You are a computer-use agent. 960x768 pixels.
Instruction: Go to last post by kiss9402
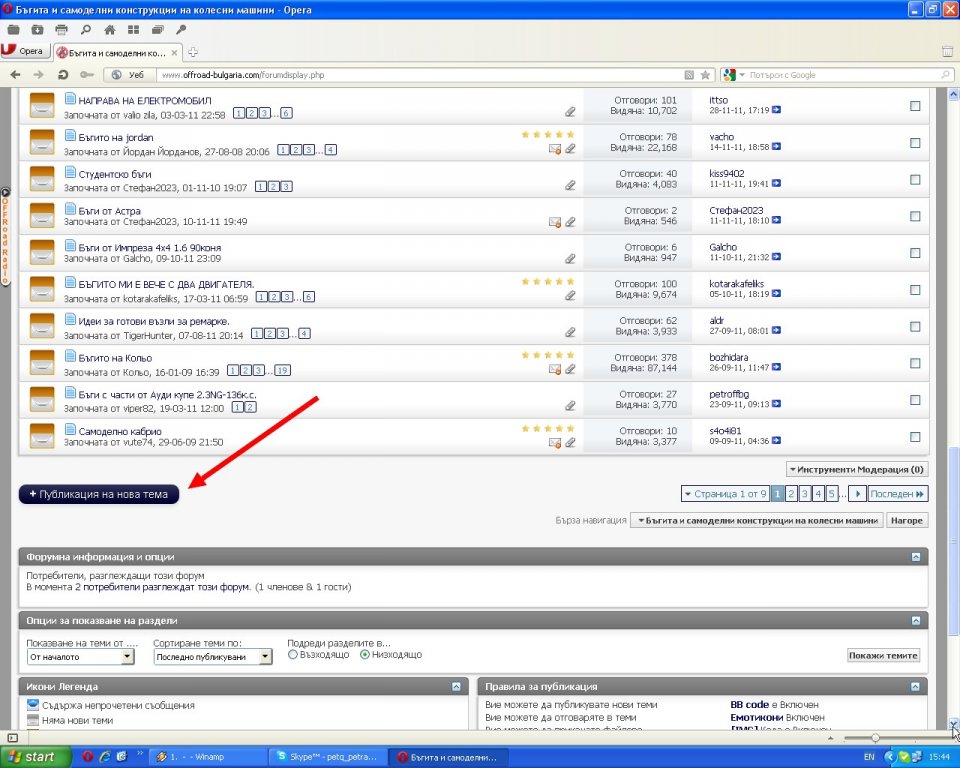(776, 184)
